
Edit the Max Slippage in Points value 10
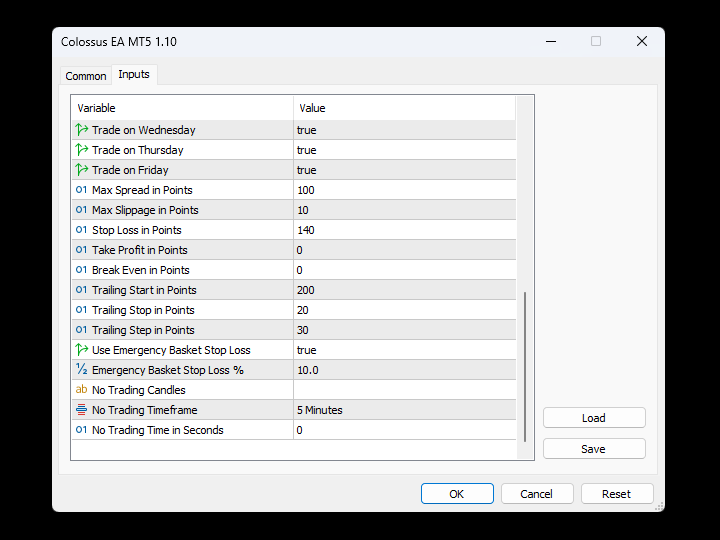(405, 210)
